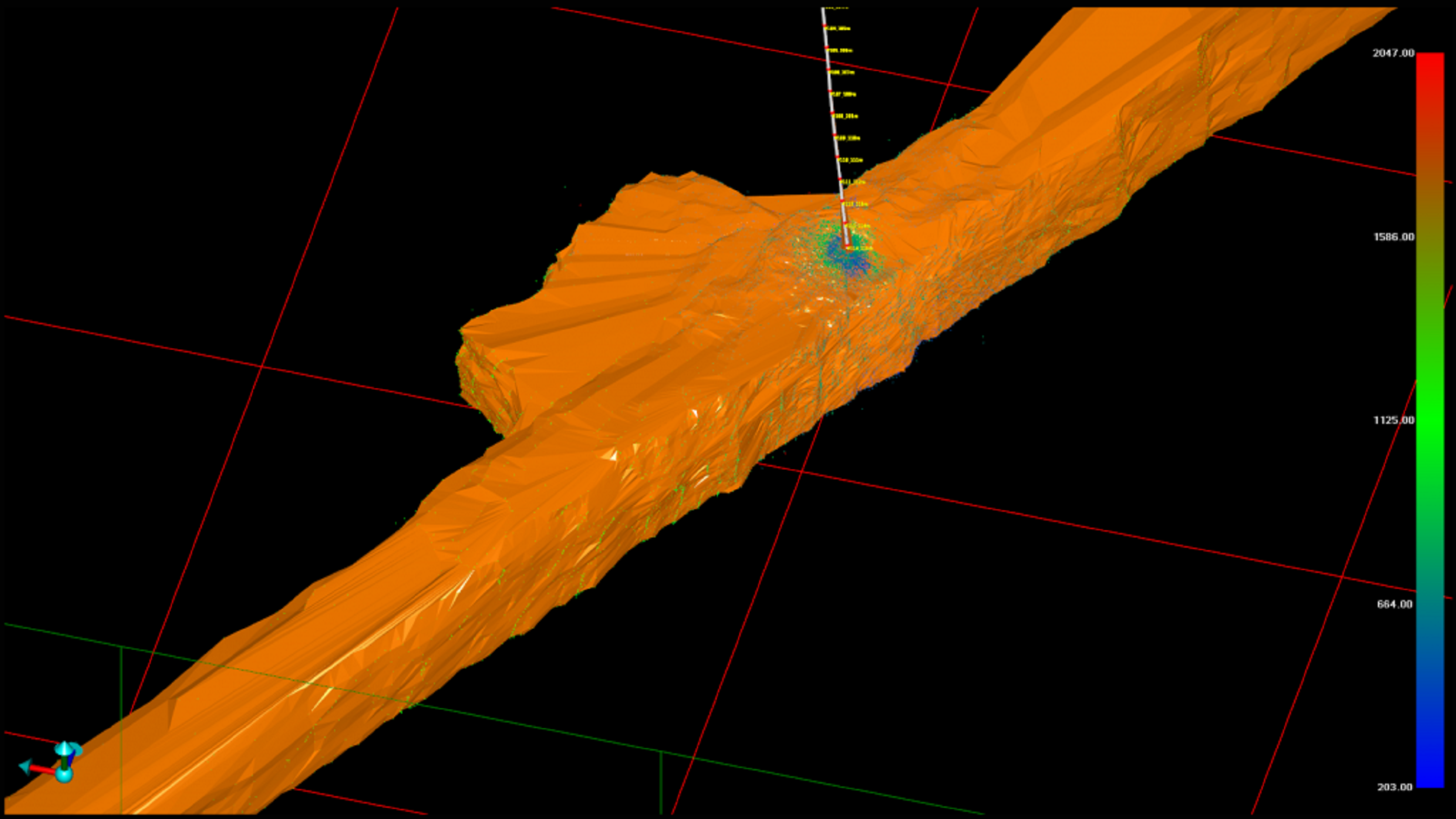Click the 2047.00 label on color legend
This screenshot has width=1456, height=819.
point(1393,53)
